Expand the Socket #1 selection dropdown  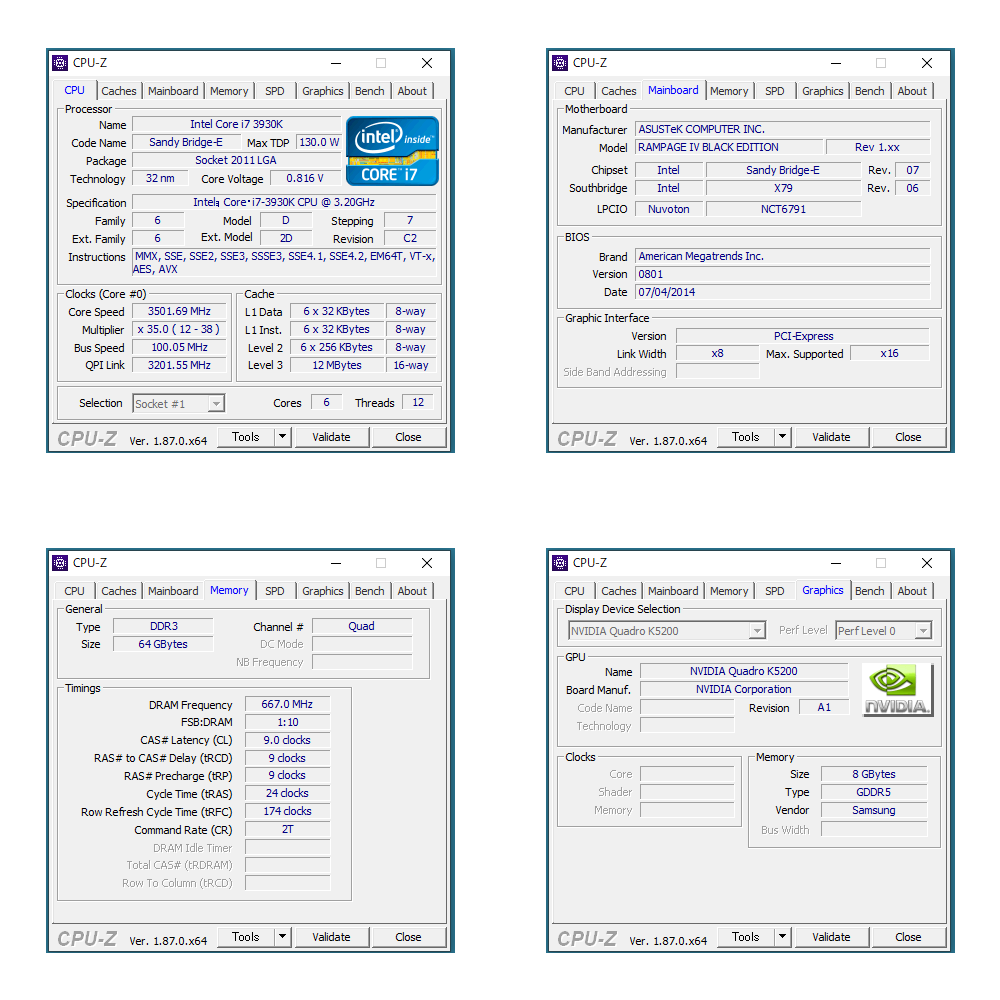(x=216, y=404)
